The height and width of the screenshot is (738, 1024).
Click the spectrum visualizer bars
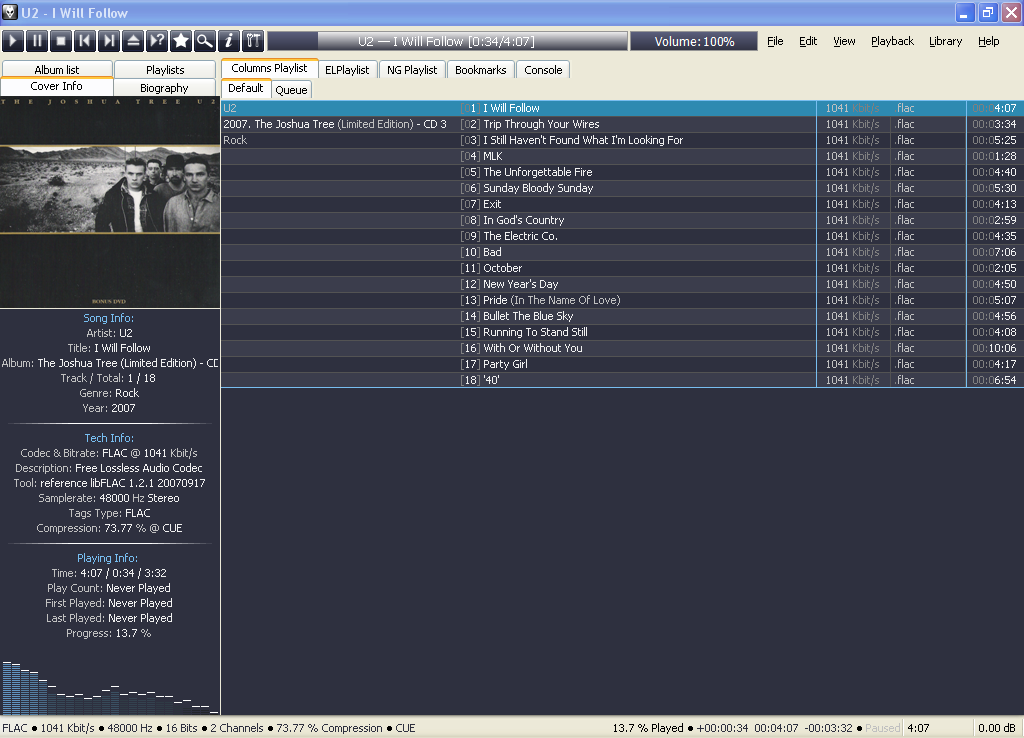tap(110, 687)
